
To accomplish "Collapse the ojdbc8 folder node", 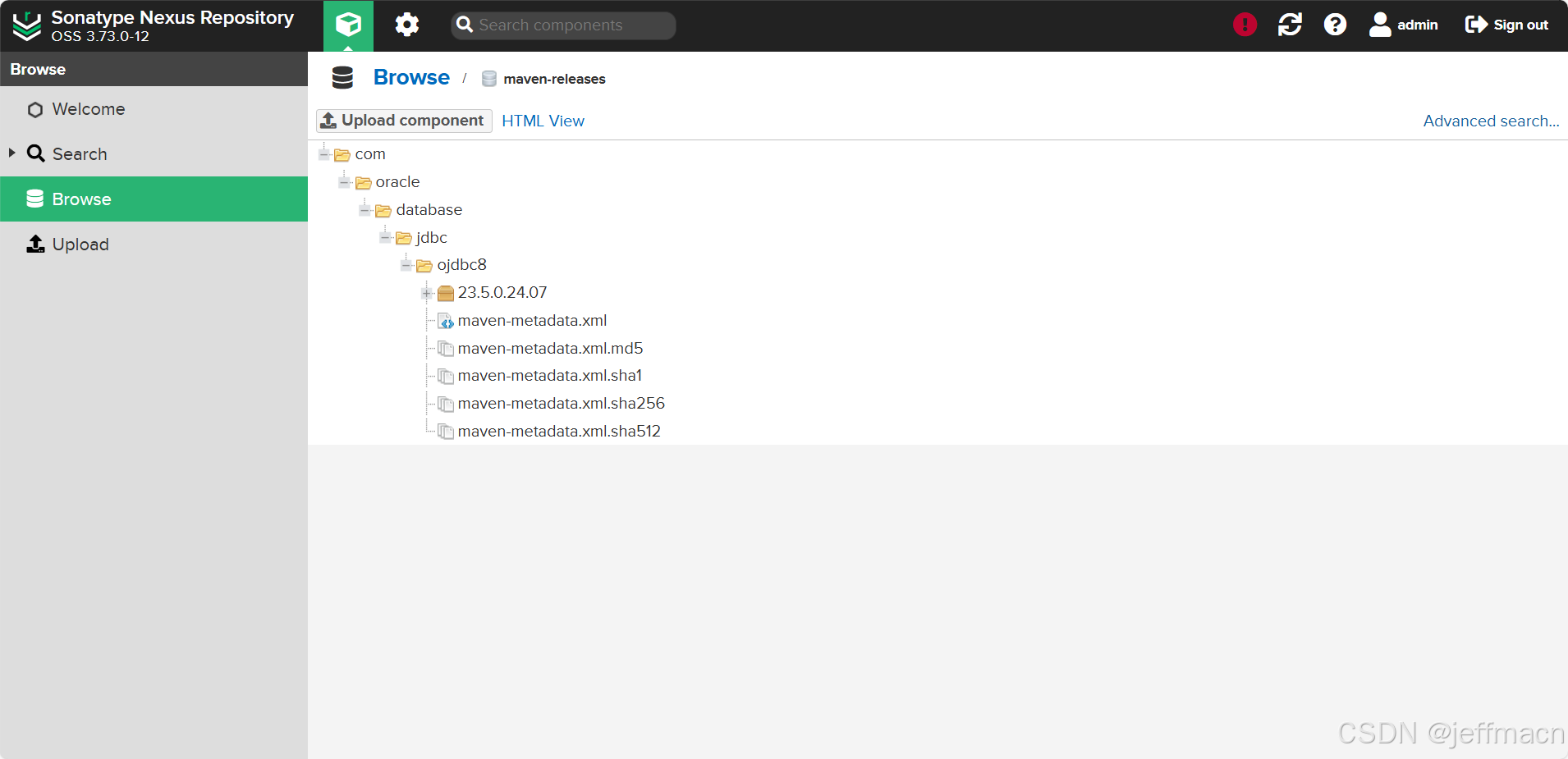I will click(406, 265).
